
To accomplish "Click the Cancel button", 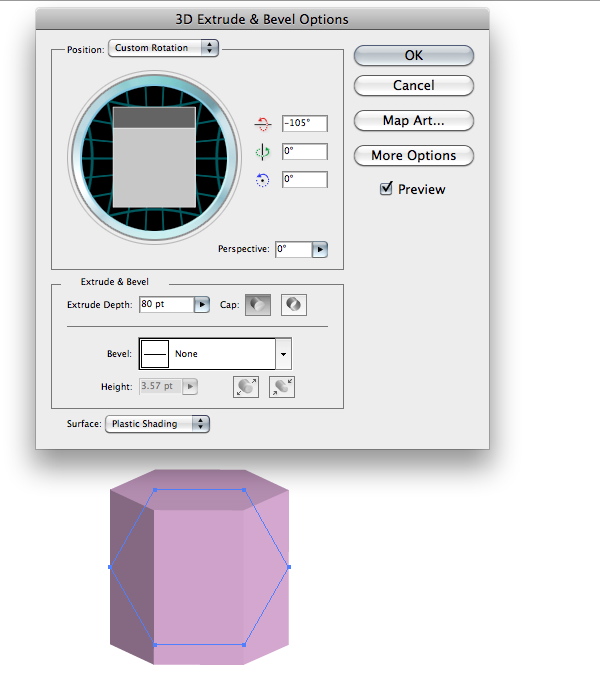I will 414,86.
